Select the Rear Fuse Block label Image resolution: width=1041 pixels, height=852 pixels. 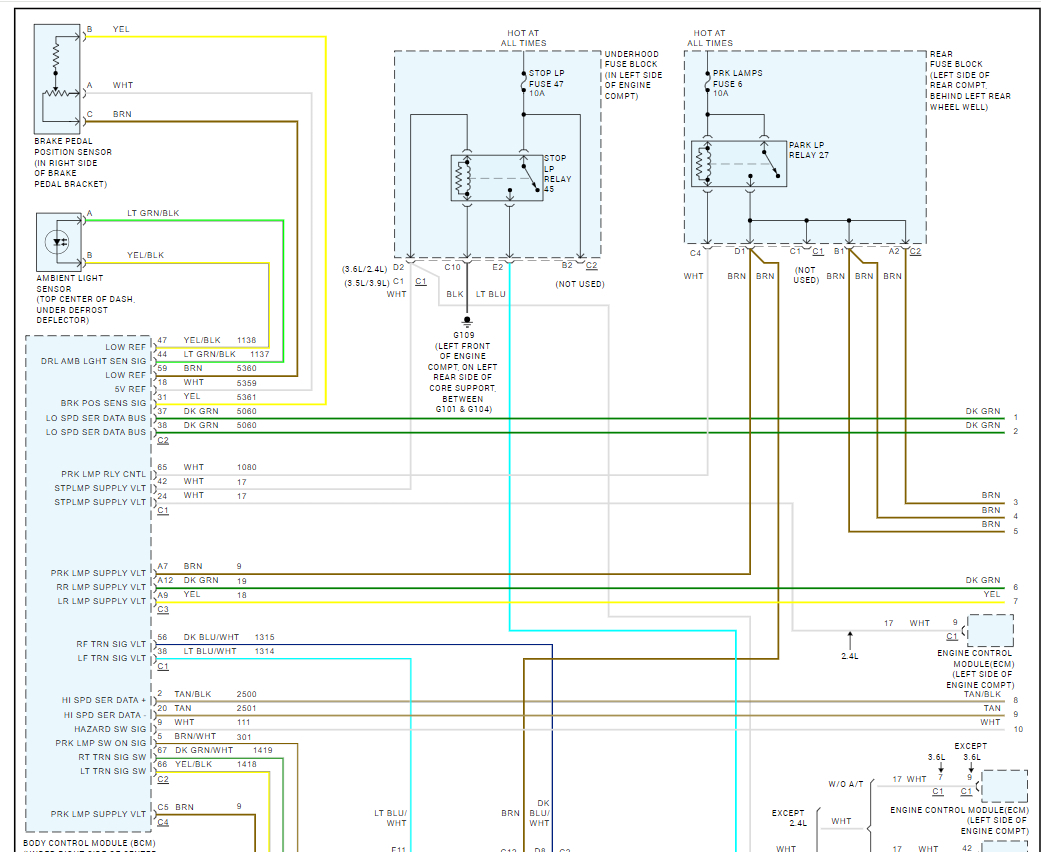[969, 81]
